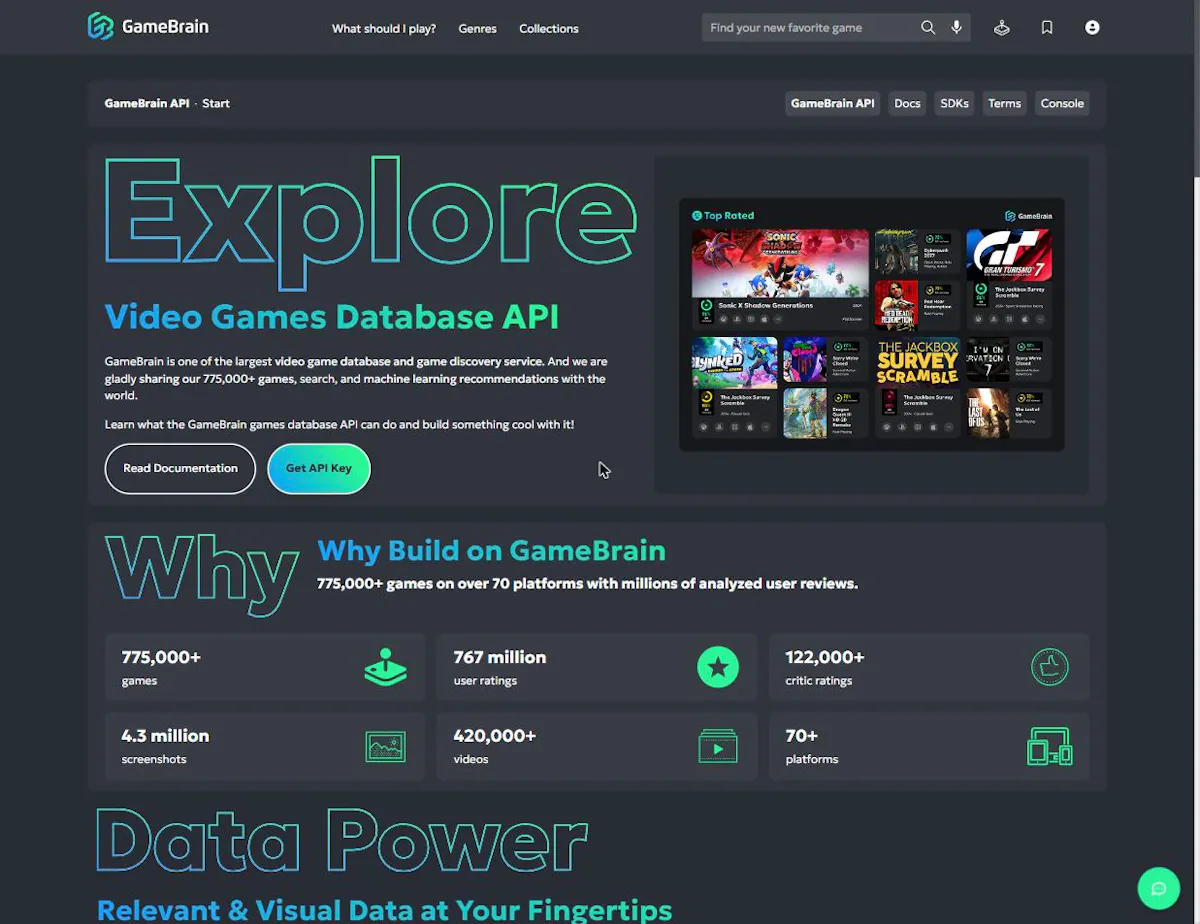Viewport: 1200px width, 924px height.
Task: Click the devices icon in platforms card
Action: (1050, 747)
